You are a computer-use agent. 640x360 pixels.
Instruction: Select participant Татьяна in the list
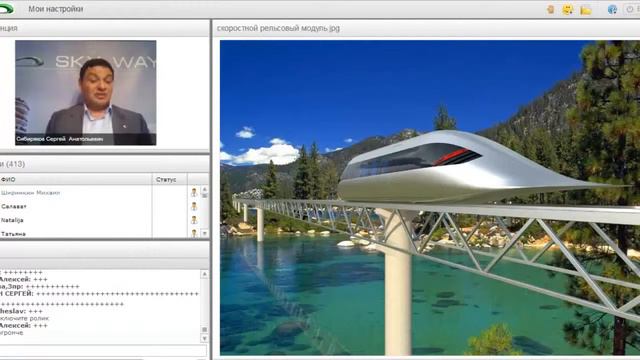[13, 234]
